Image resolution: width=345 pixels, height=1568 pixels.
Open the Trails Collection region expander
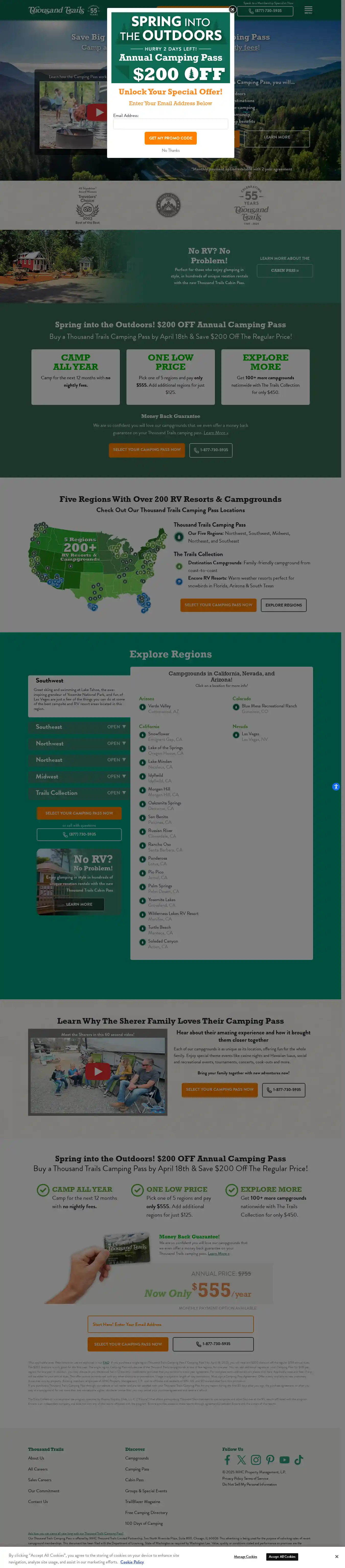pyautogui.click(x=79, y=793)
